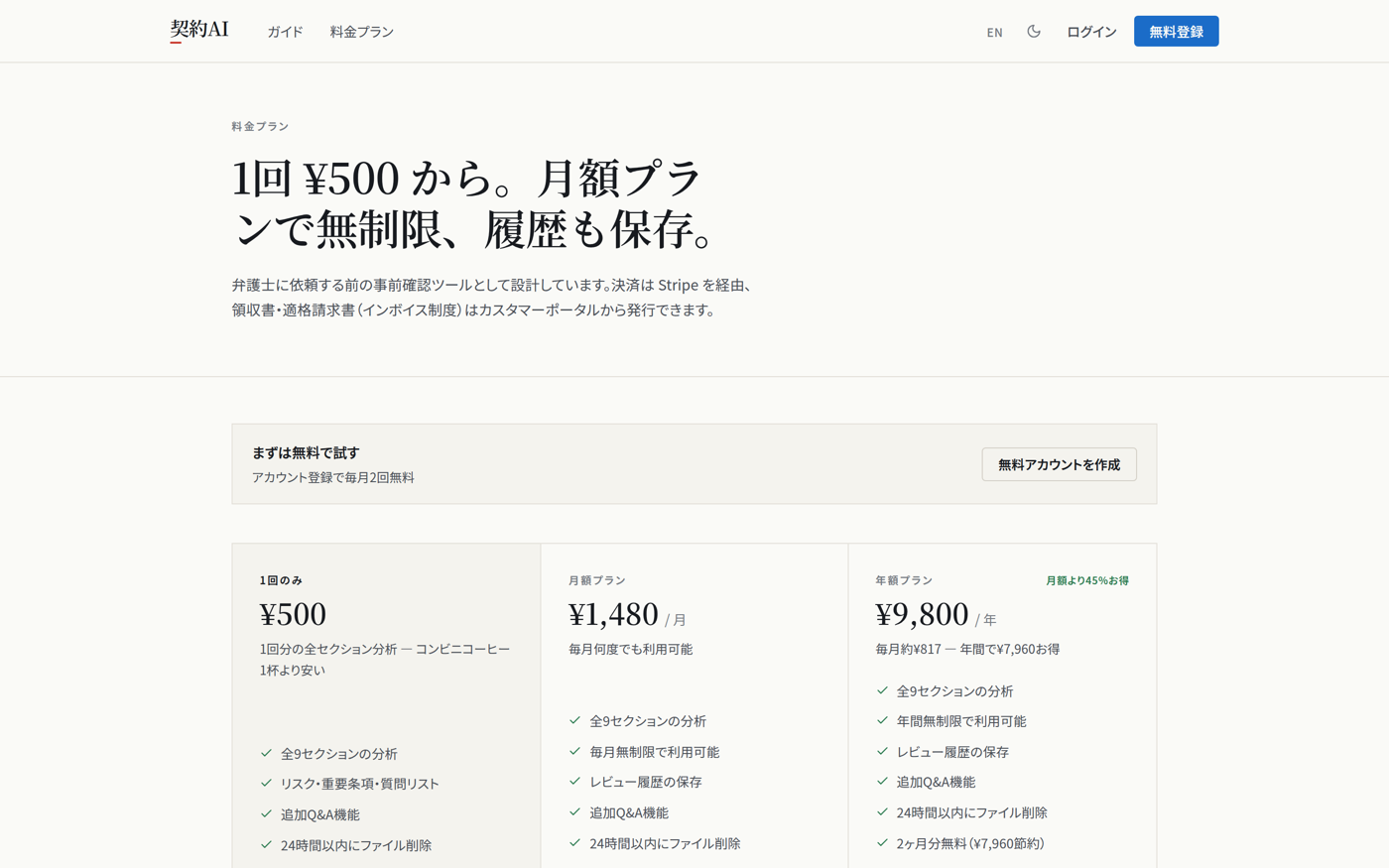Click 全9セクションの分析 checkmark in 月額プラン
This screenshot has width=1389, height=868.
(574, 721)
